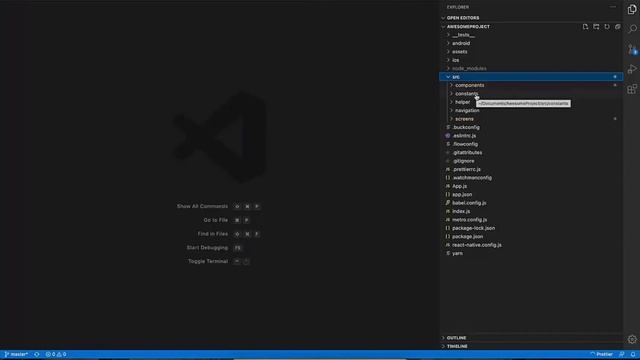Open the .eslintrc.js file
The image size is (640, 360).
point(531,136)
